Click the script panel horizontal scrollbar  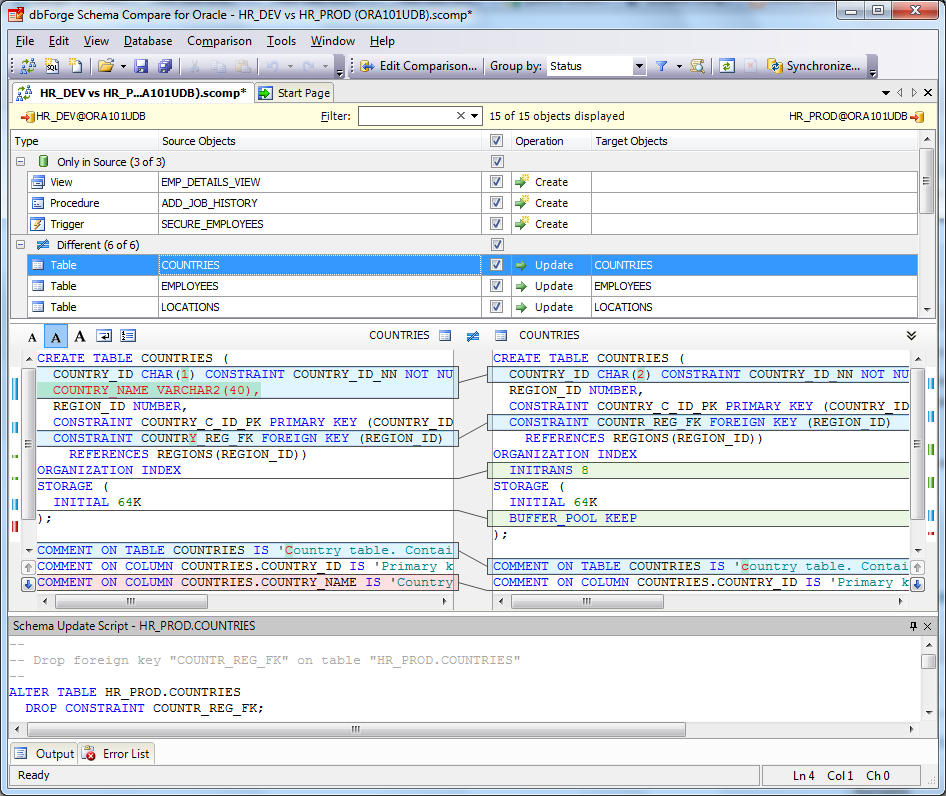[x=356, y=729]
